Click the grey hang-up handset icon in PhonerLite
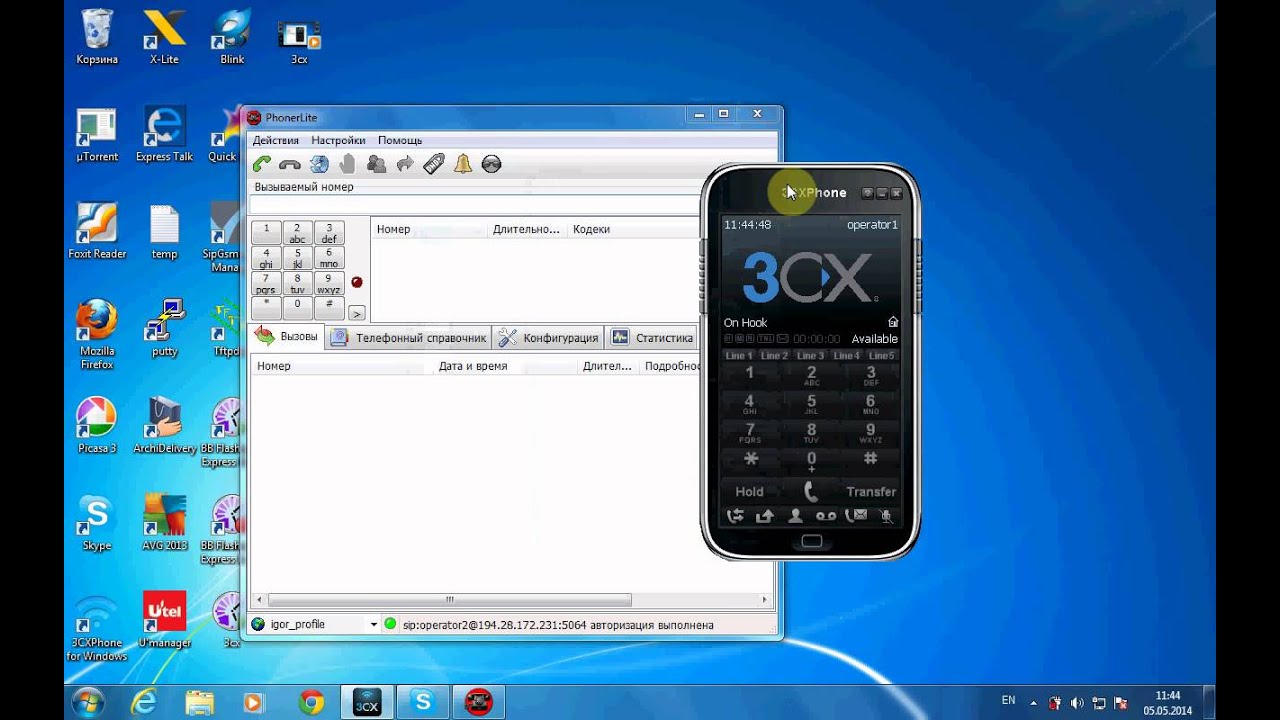 tap(290, 164)
